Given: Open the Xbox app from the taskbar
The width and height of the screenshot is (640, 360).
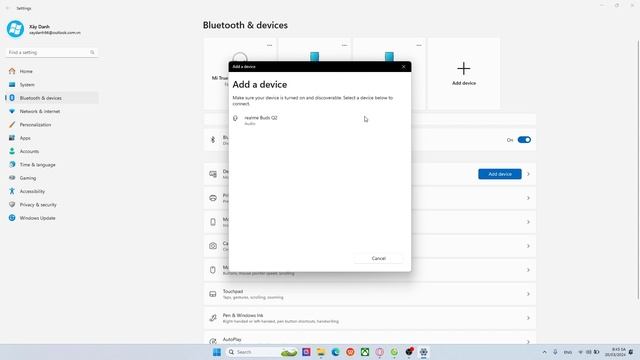Looking at the screenshot, I should tap(365, 352).
